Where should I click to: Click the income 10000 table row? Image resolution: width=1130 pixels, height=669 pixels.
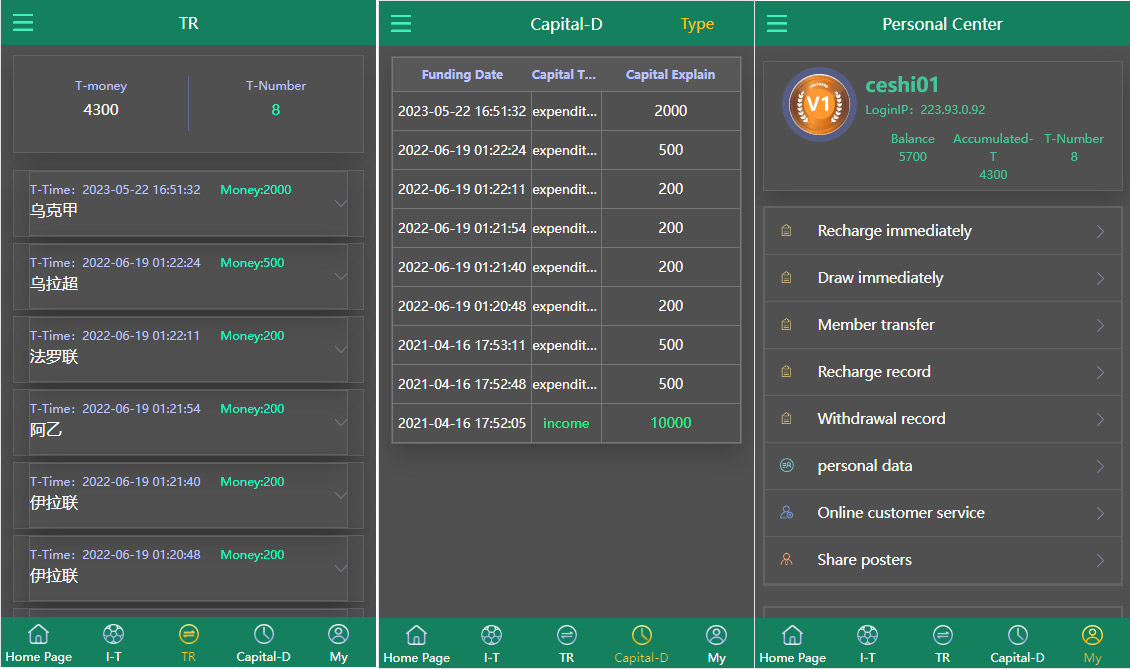tap(566, 423)
